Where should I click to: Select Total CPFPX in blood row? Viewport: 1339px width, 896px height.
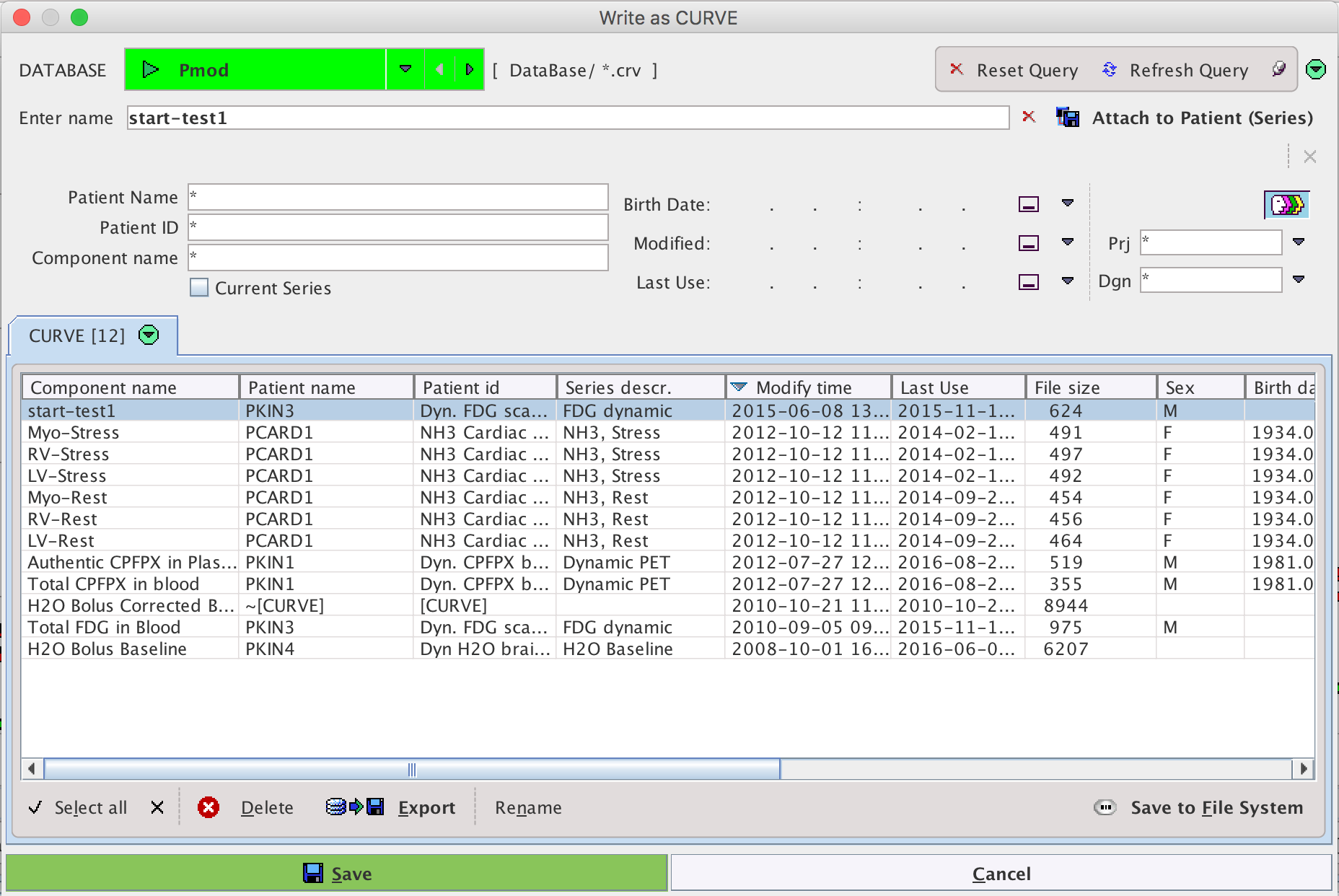click(668, 584)
